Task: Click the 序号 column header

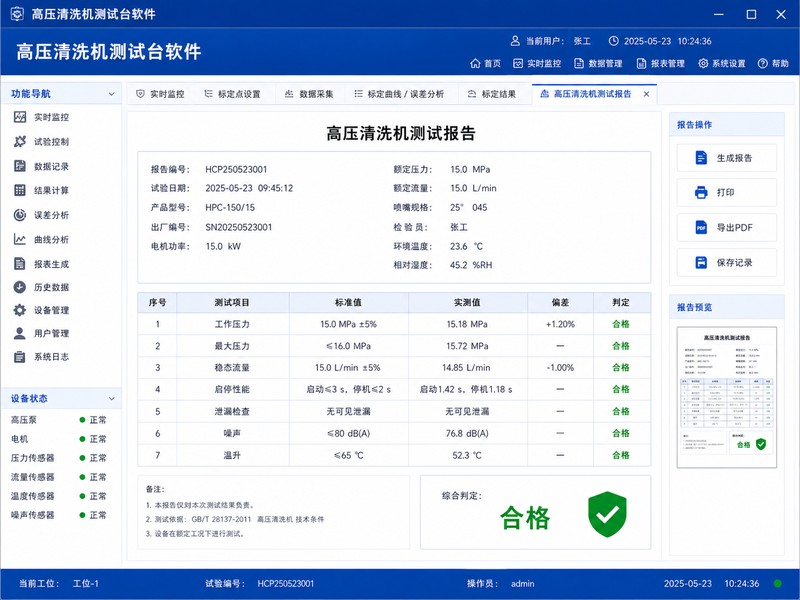Action: click(x=157, y=303)
